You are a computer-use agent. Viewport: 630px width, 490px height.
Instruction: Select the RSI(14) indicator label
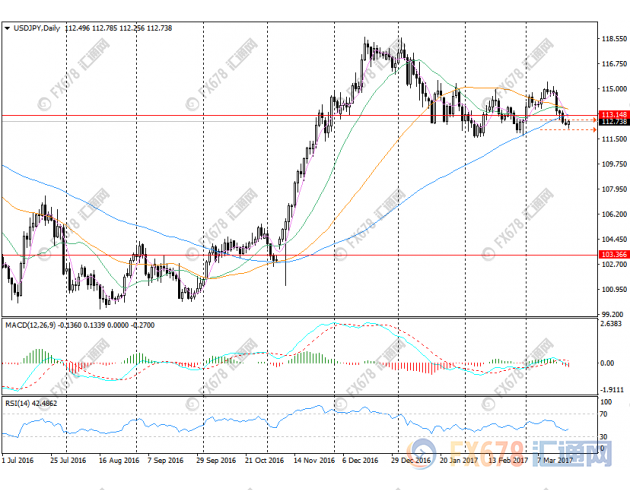click(x=19, y=401)
